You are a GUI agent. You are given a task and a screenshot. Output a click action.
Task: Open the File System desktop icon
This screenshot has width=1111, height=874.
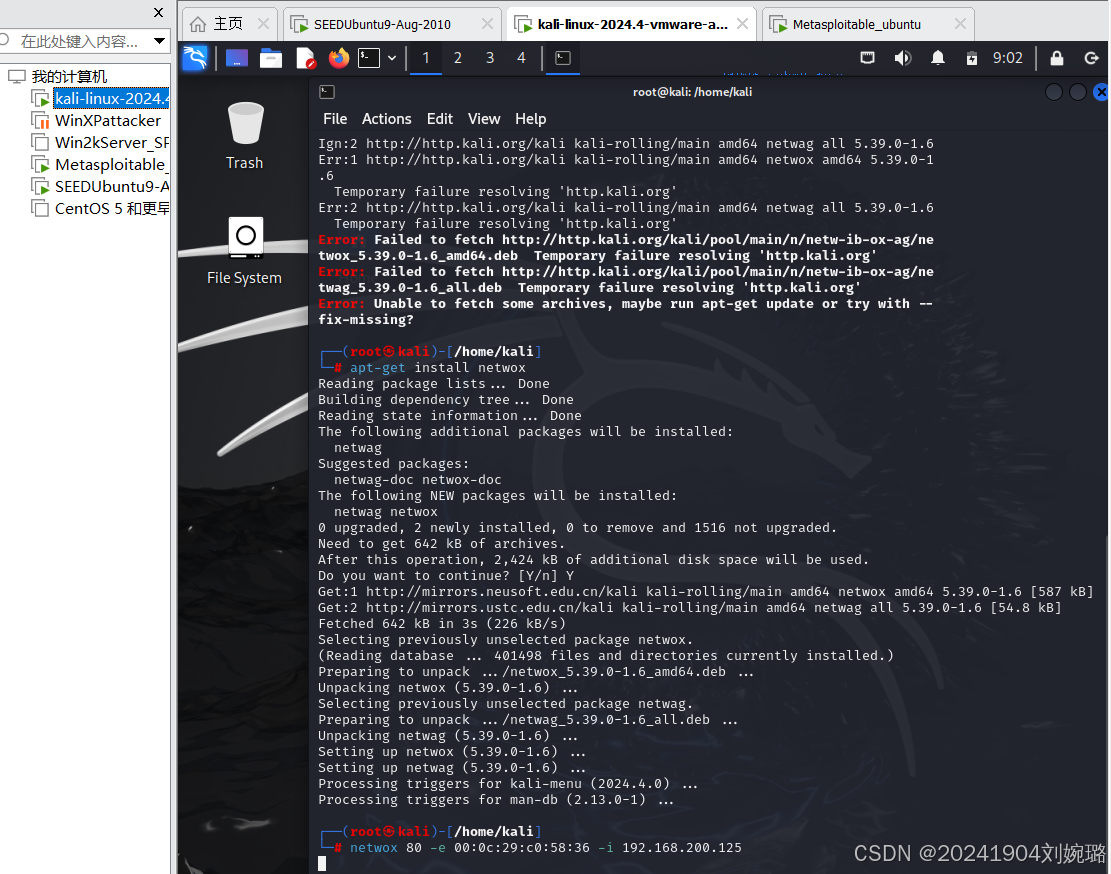245,251
